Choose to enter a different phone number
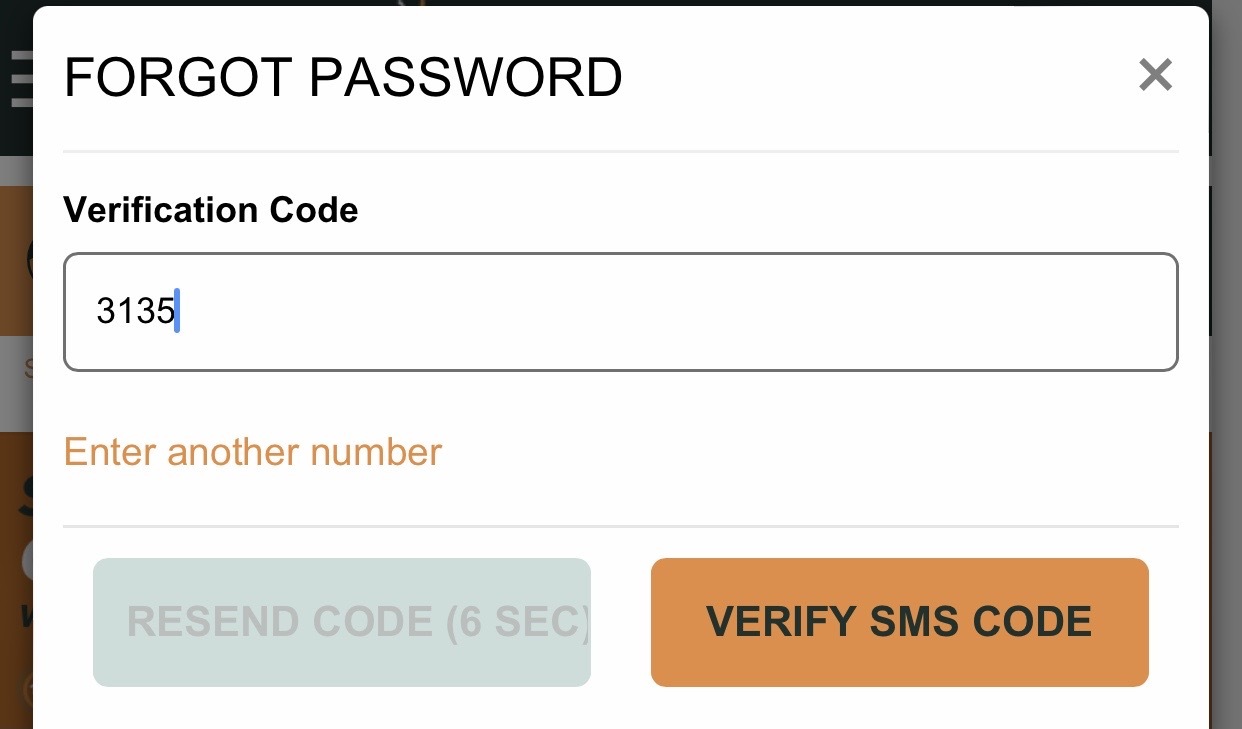This screenshot has height=729, width=1242. coord(253,452)
